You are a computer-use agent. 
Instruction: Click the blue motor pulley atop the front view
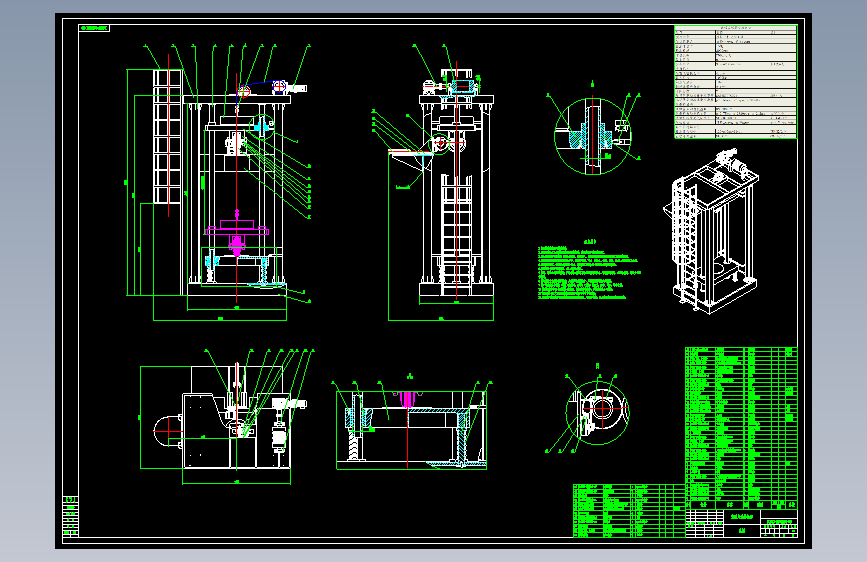click(278, 86)
